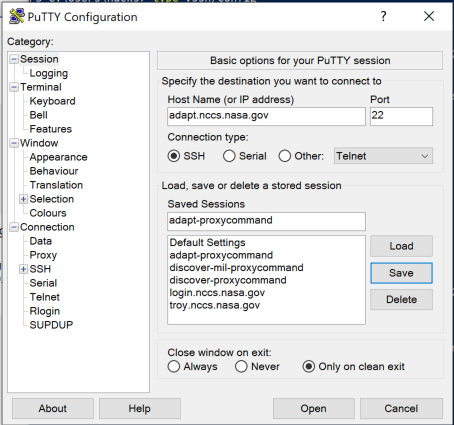The width and height of the screenshot is (454, 425).
Task: Open the Logging category
Action: coord(48,73)
